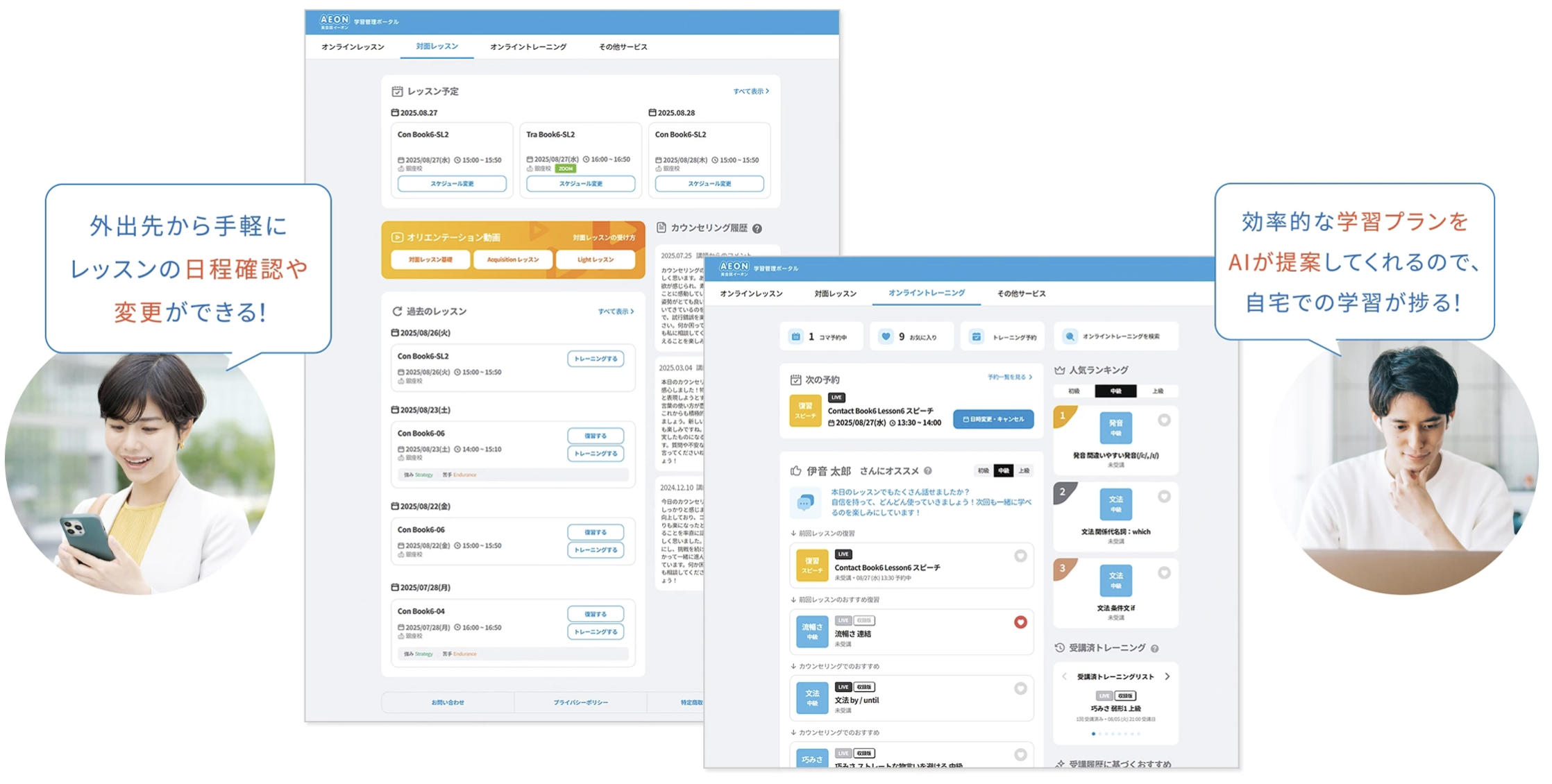Screen dimensions: 1552x784
Task: Click help icon next to 受講済トレーニング
Action: coord(1154,649)
